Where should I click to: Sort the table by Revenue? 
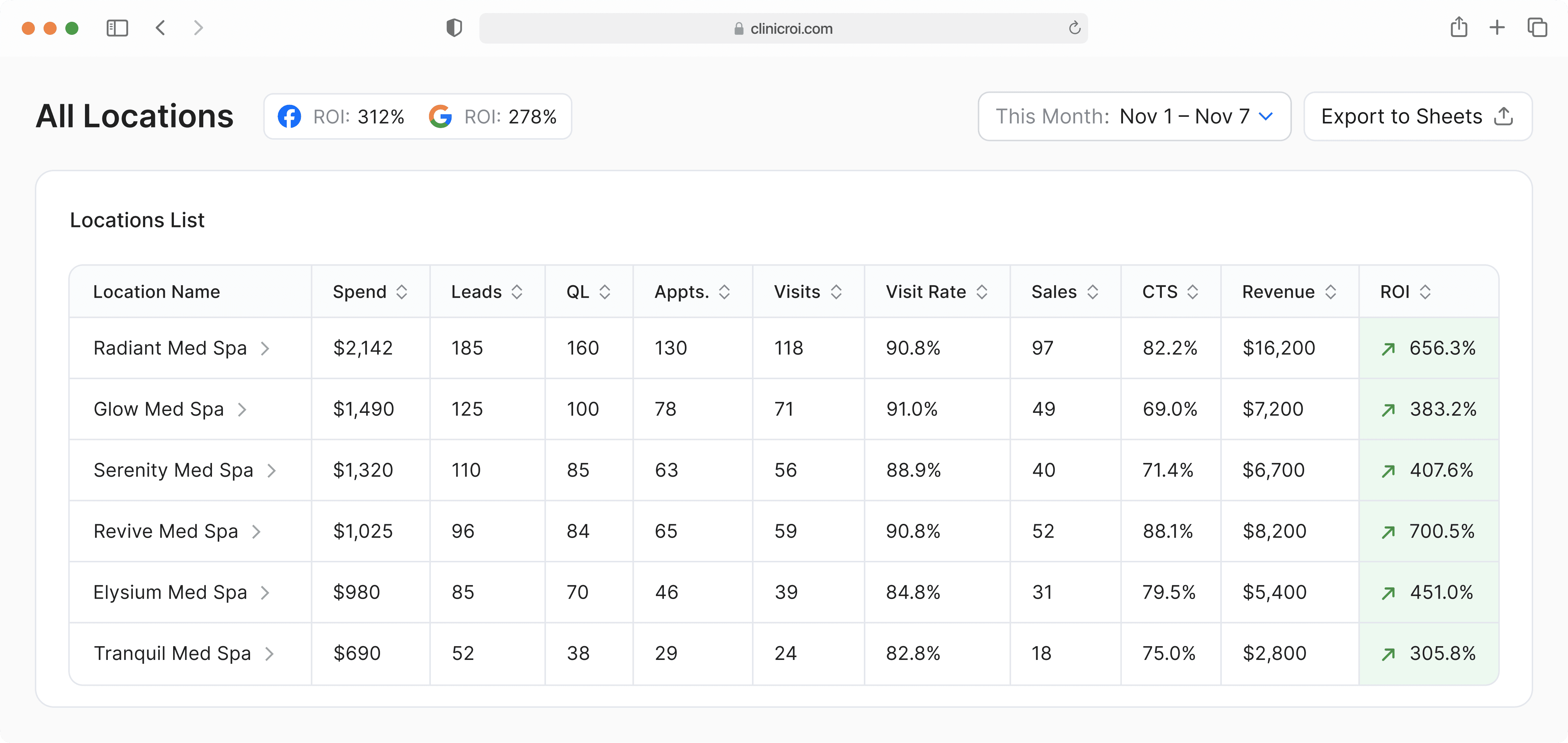[1331, 291]
